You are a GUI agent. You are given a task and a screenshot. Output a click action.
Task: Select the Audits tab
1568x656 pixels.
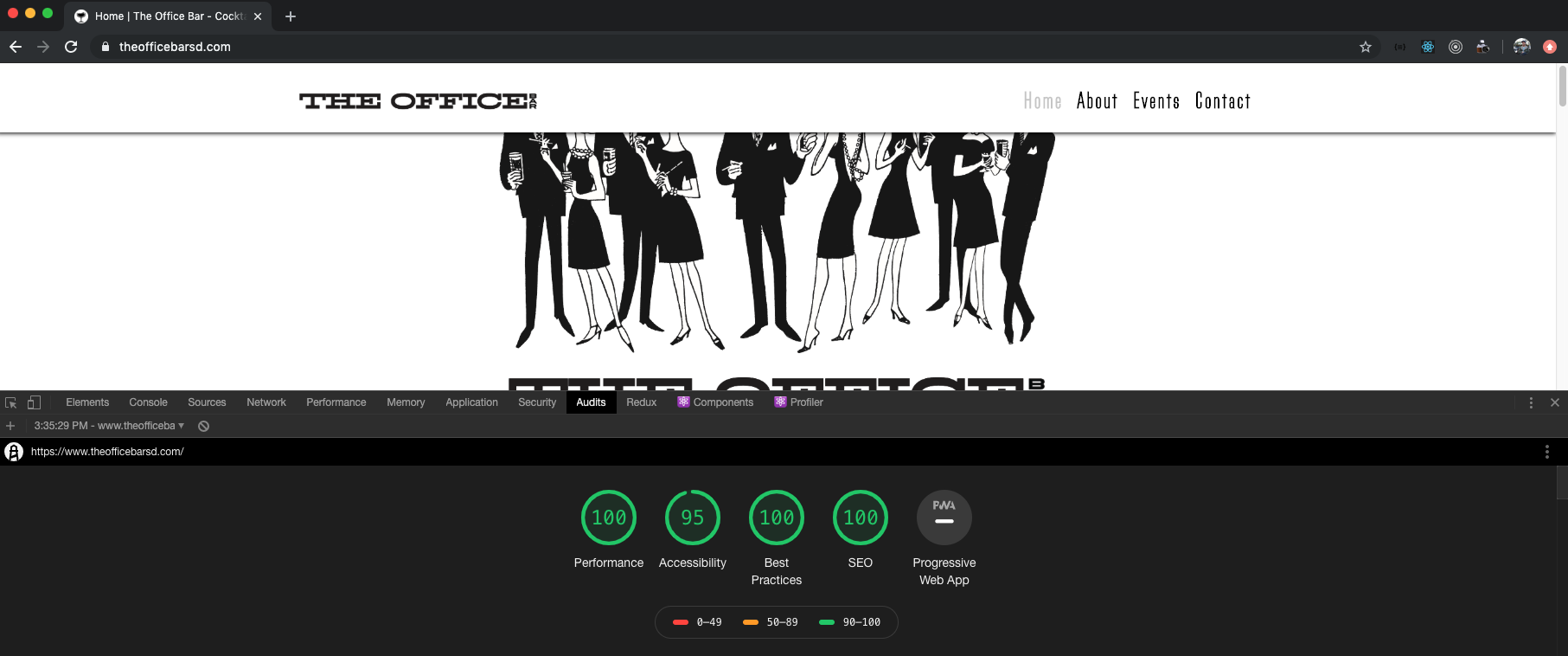(591, 402)
